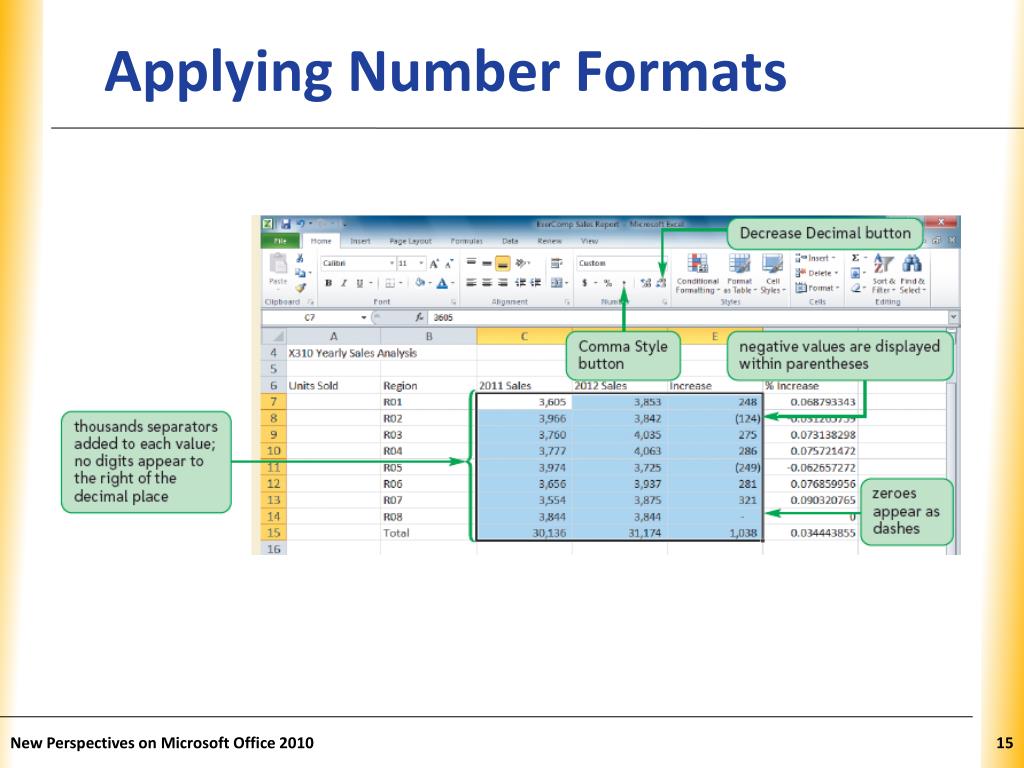The height and width of the screenshot is (768, 1024).
Task: Click the Cell Styles icon
Action: [x=773, y=264]
